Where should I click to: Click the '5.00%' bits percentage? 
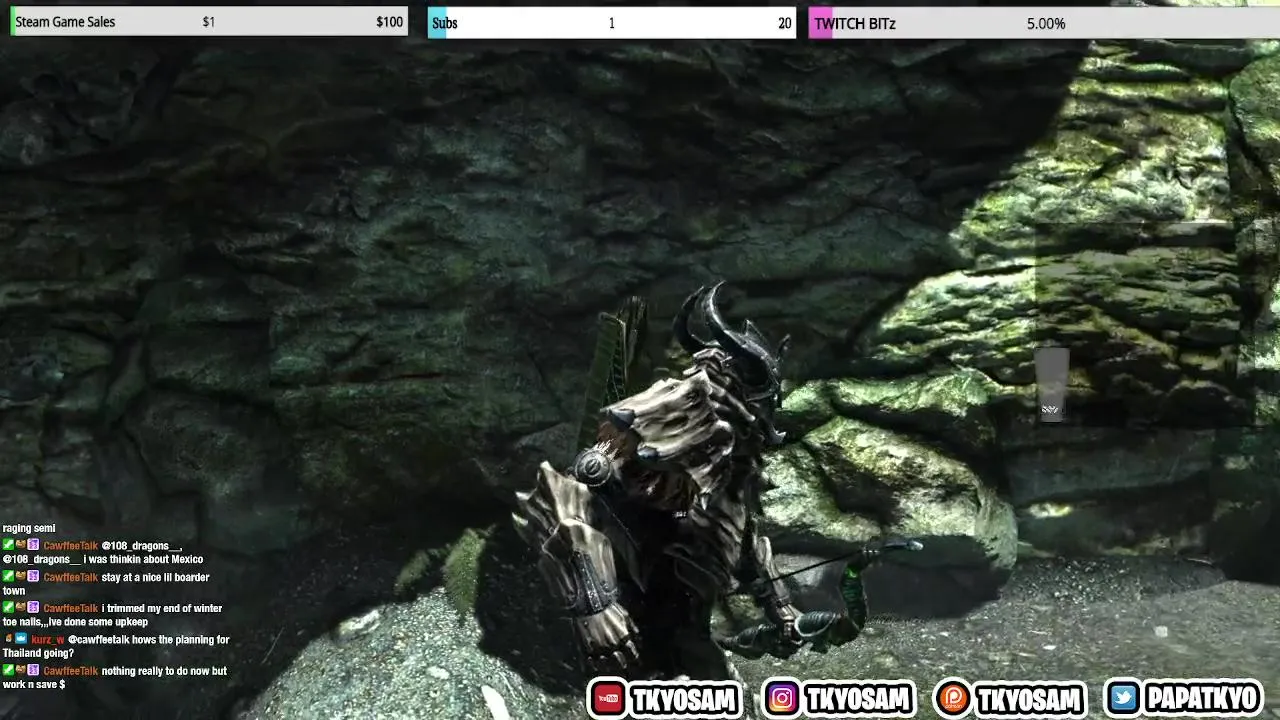tap(1046, 23)
